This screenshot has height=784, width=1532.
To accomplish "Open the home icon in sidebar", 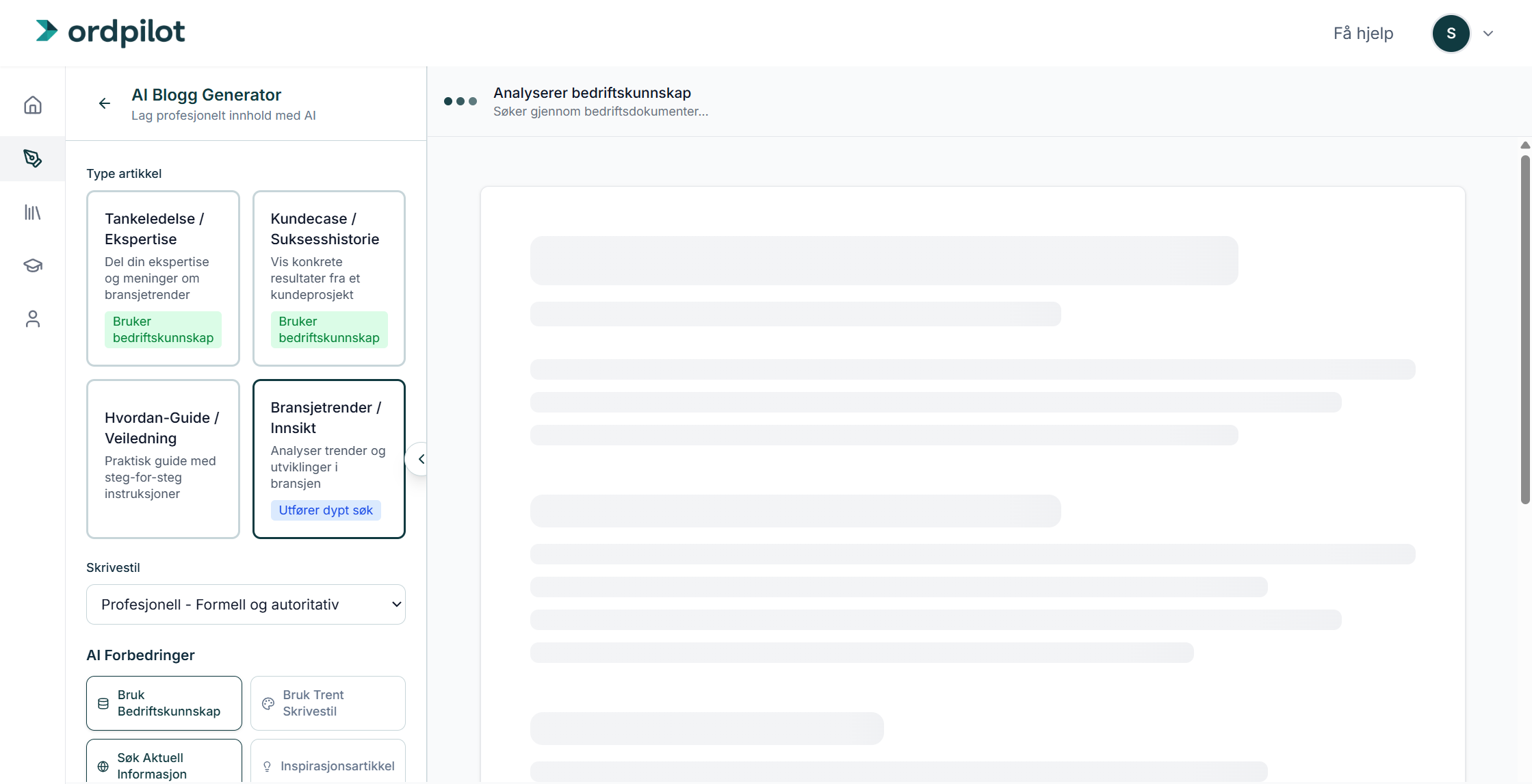I will pyautogui.click(x=33, y=105).
